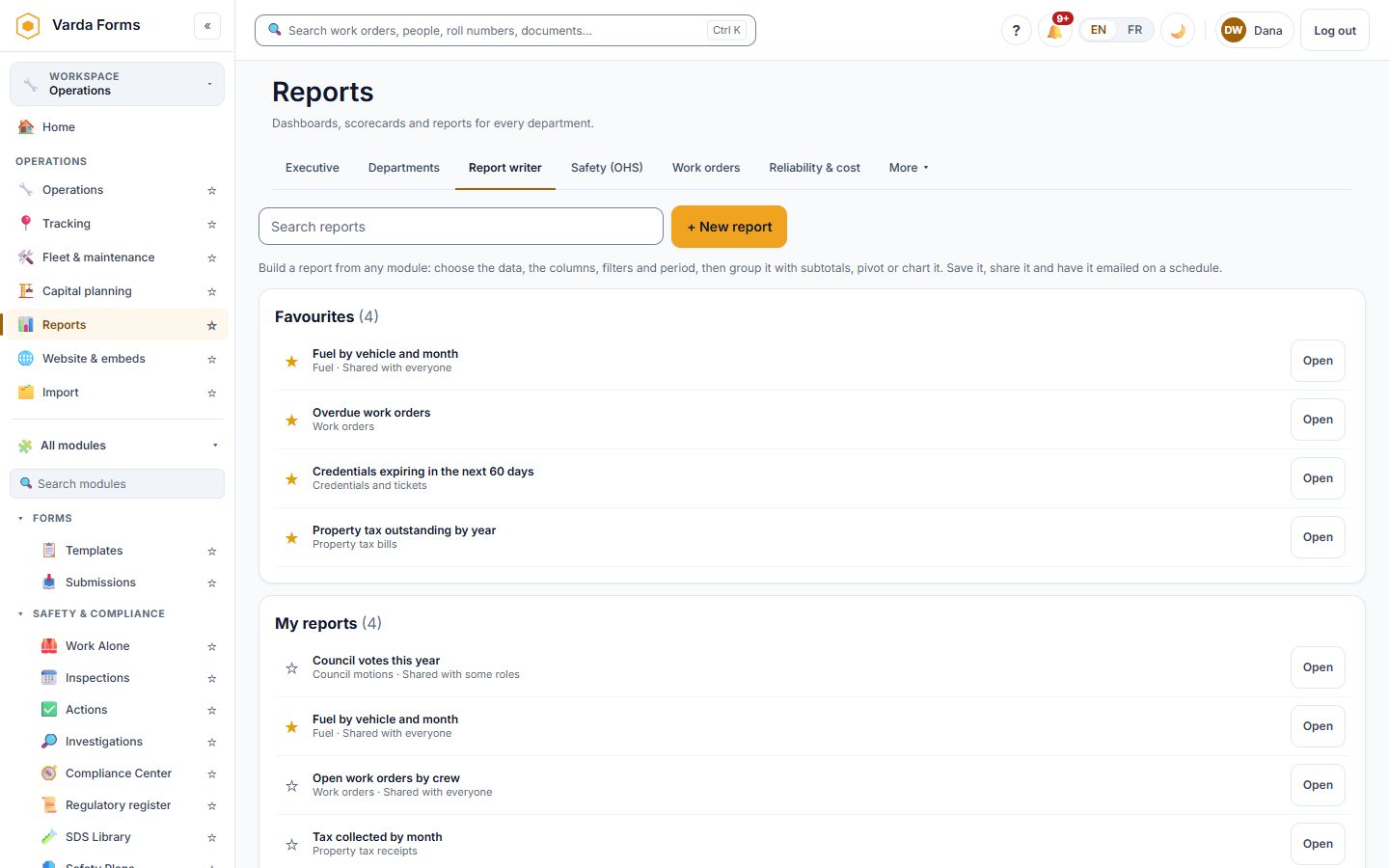This screenshot has height=868, width=1389.
Task: Favourite the Operations sidebar item star
Action: coord(212,191)
